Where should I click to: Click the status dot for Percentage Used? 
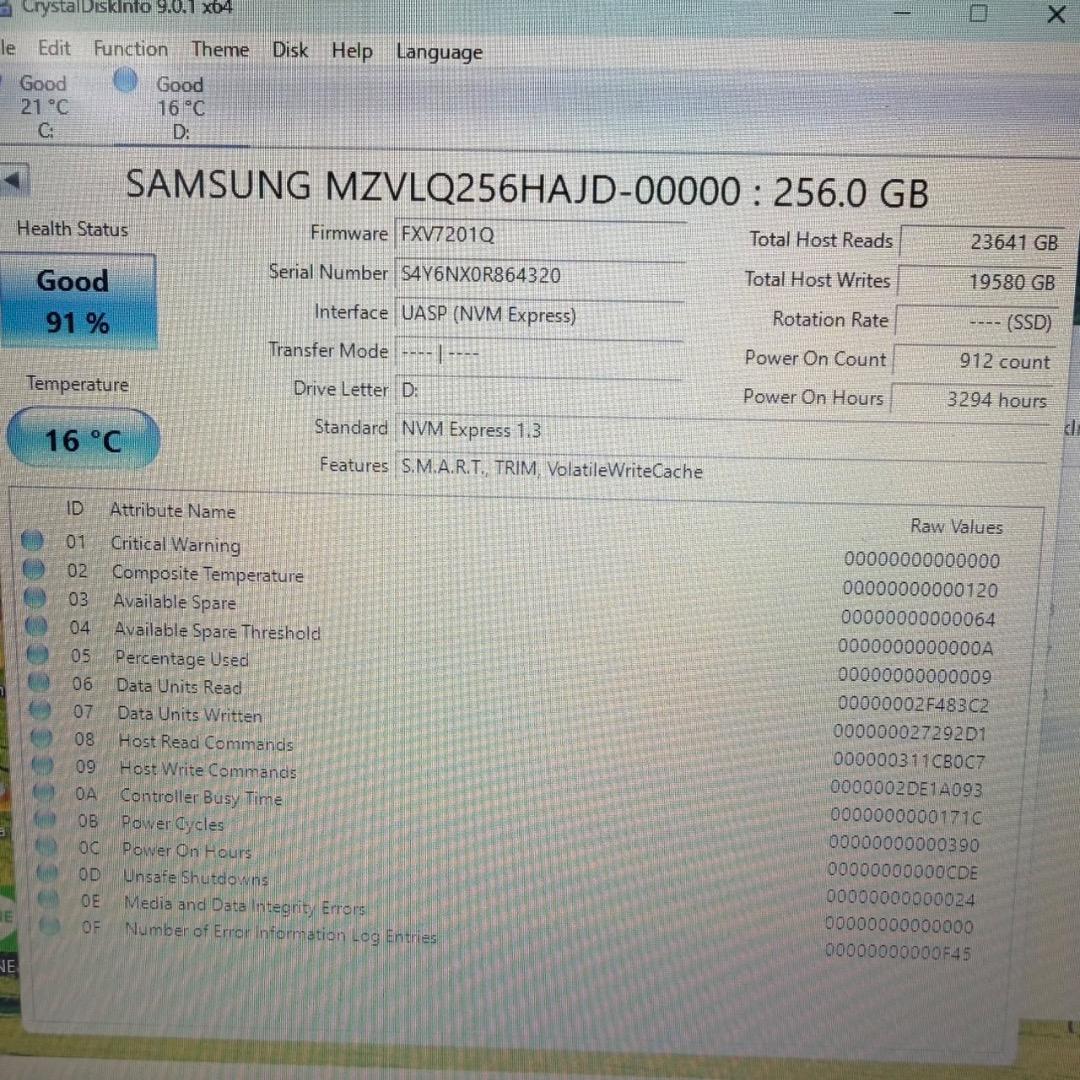point(38,654)
